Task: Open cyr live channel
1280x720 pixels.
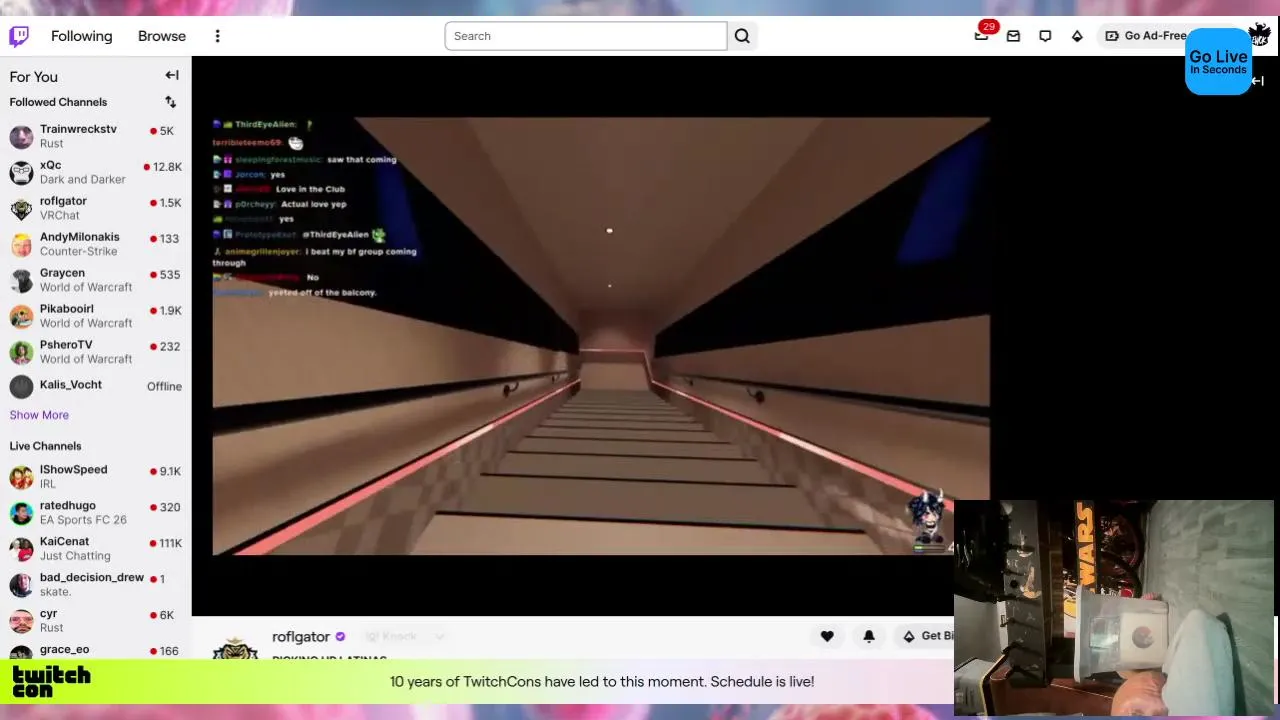Action: [96, 621]
